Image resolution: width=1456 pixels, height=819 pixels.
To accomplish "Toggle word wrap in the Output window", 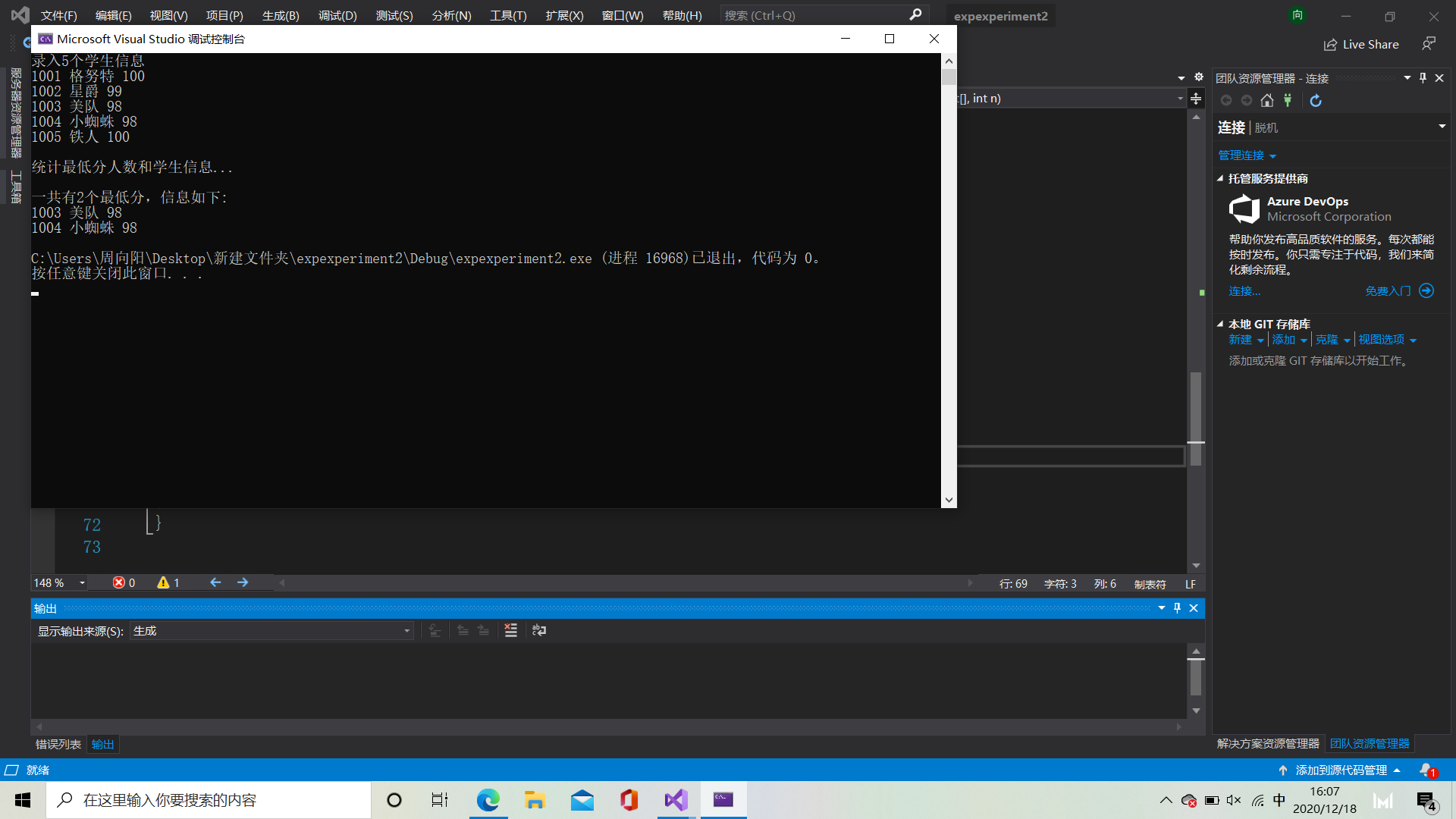I will pos(539,630).
